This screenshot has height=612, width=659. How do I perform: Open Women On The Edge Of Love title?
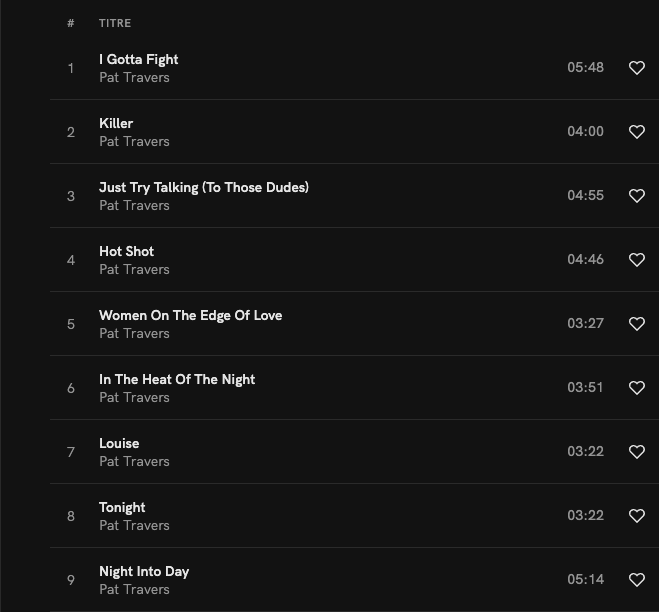190,315
